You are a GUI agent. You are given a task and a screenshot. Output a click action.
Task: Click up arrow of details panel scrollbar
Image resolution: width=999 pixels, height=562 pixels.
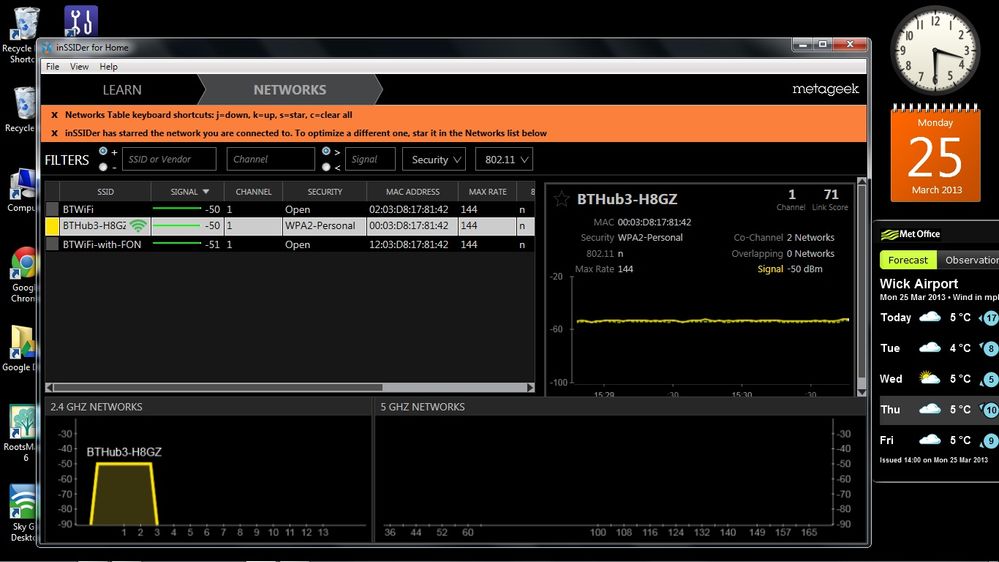[x=861, y=182]
